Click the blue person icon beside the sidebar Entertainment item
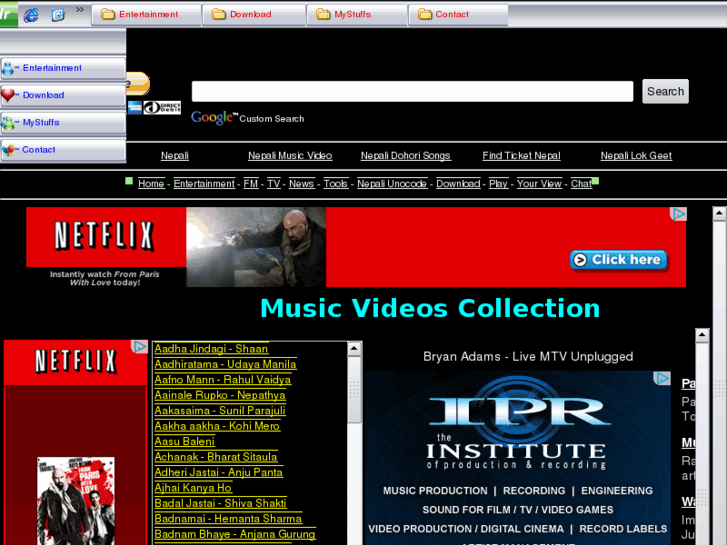Image resolution: width=727 pixels, height=545 pixels. coord(8,69)
